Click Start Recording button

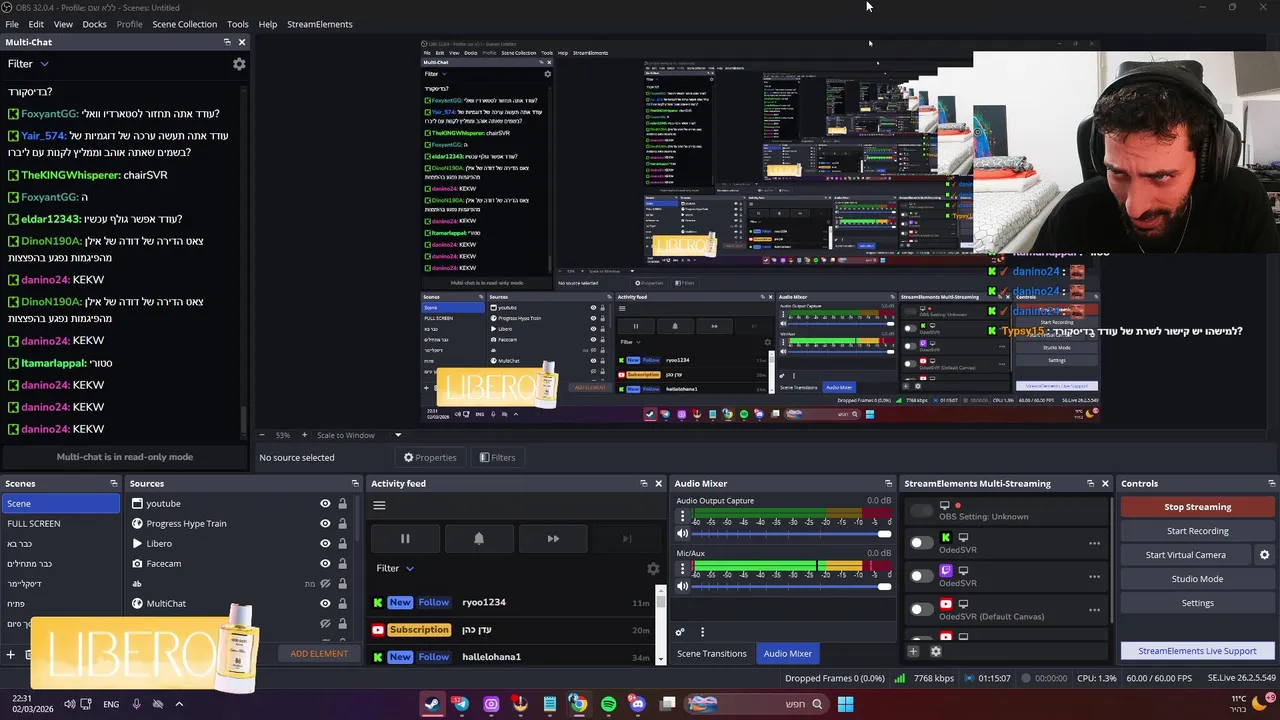pos(1197,531)
